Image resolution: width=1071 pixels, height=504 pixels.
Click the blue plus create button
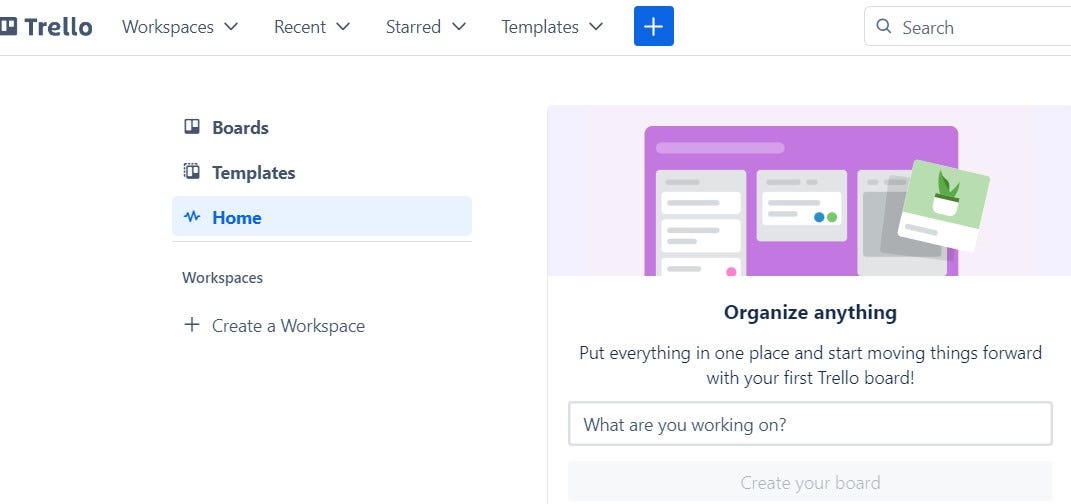point(654,26)
